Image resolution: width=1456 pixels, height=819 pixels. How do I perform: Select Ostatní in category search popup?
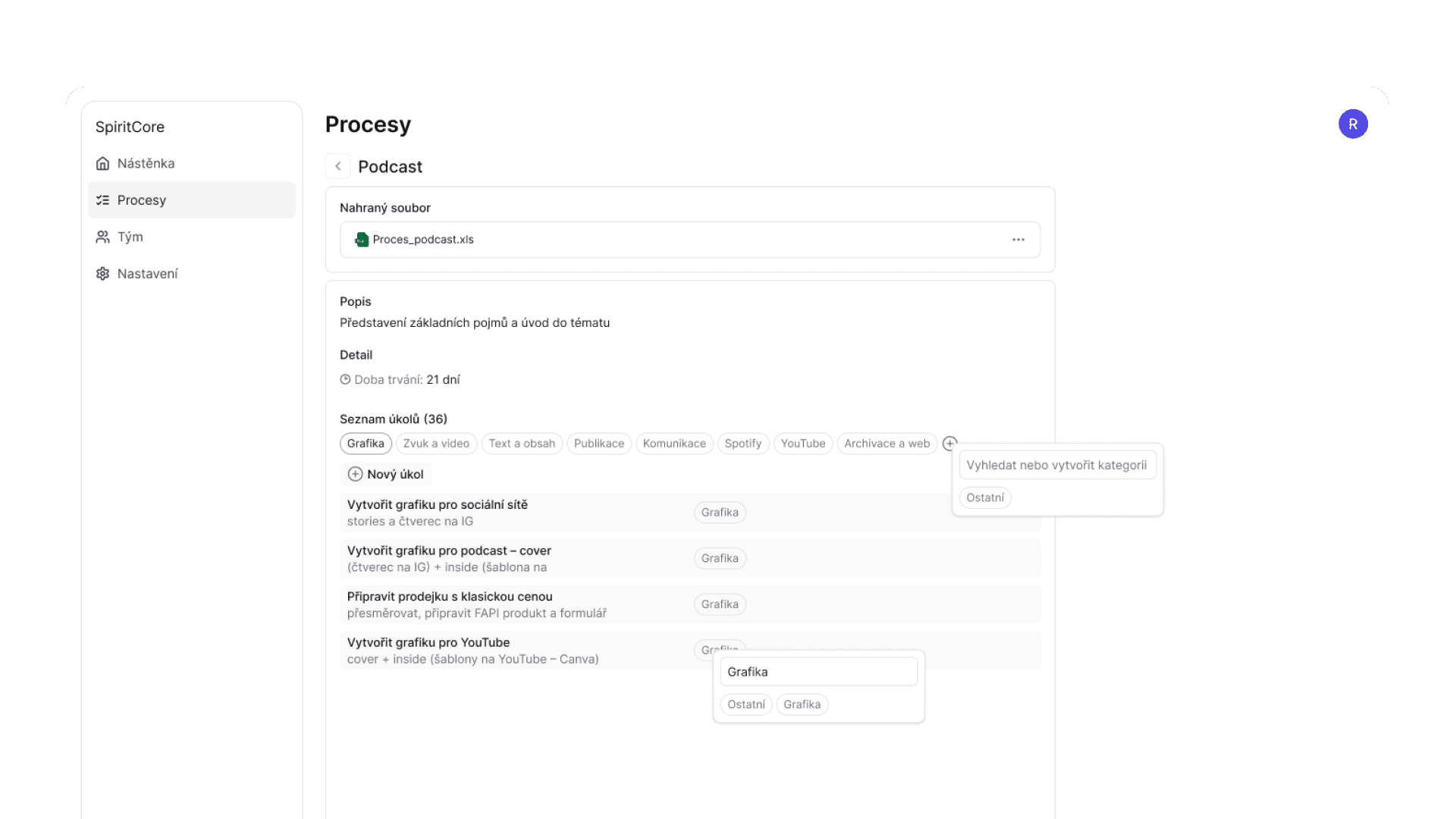(x=984, y=498)
